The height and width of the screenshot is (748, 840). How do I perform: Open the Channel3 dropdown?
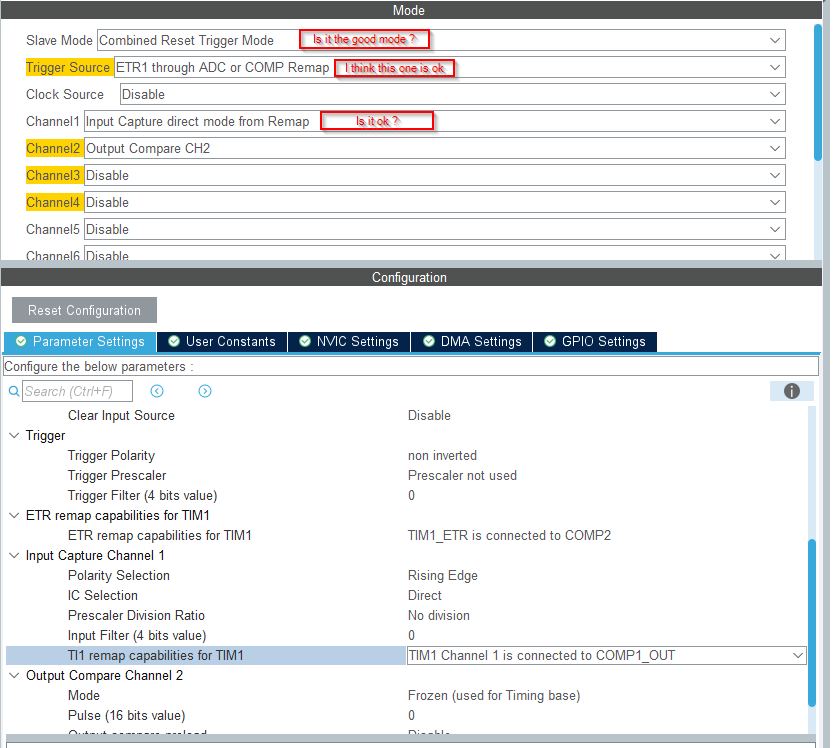(x=434, y=175)
